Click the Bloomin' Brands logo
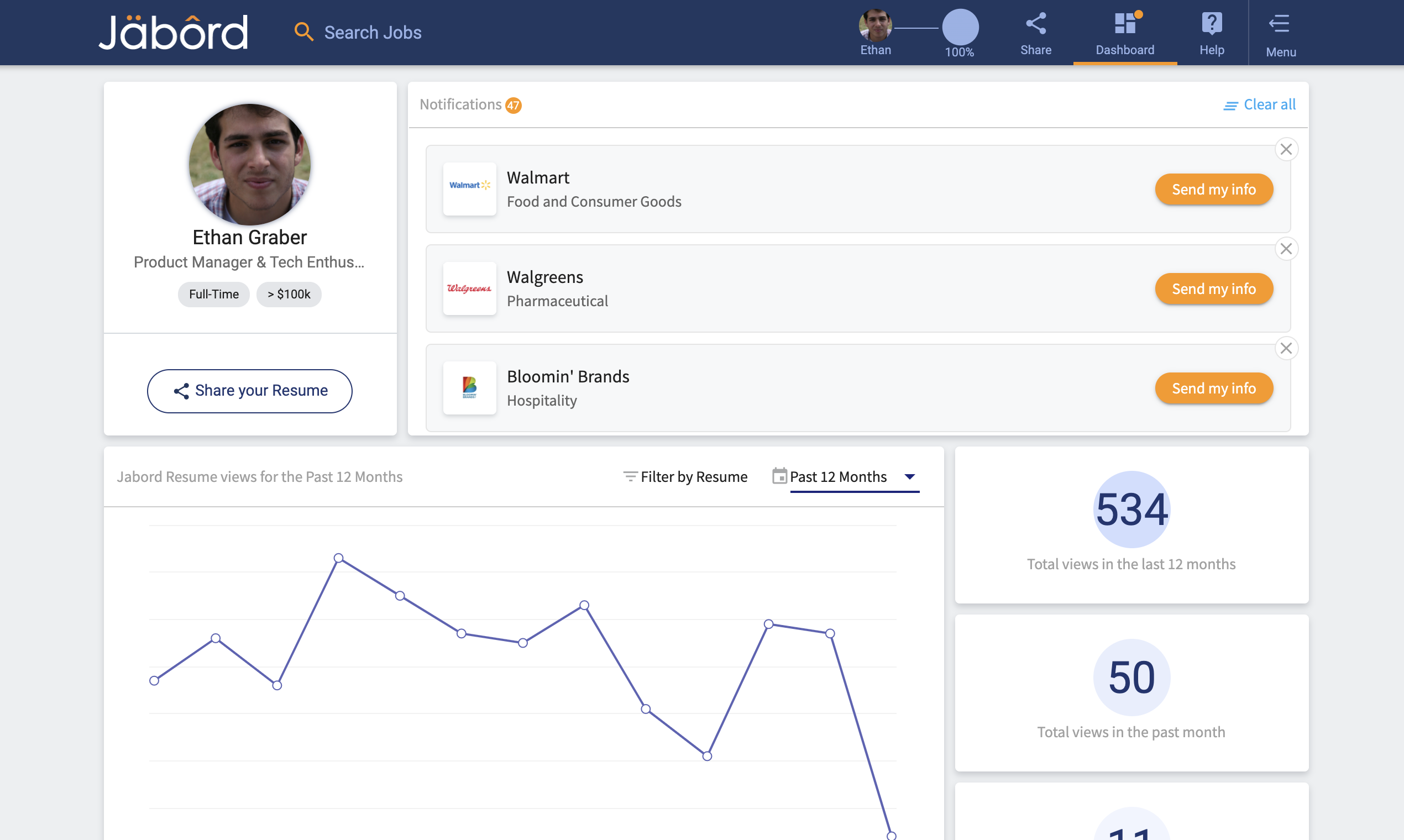 [469, 388]
